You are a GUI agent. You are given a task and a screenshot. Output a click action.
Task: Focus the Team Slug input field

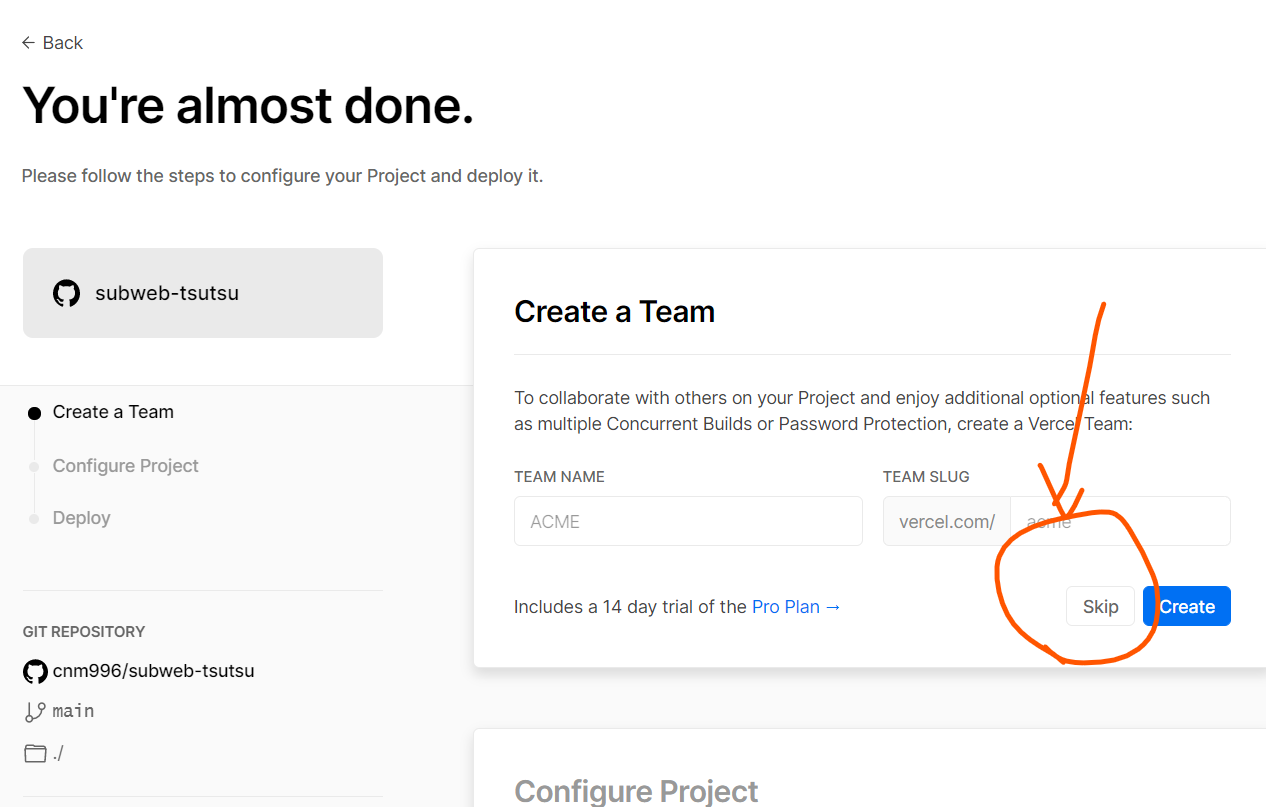1120,521
